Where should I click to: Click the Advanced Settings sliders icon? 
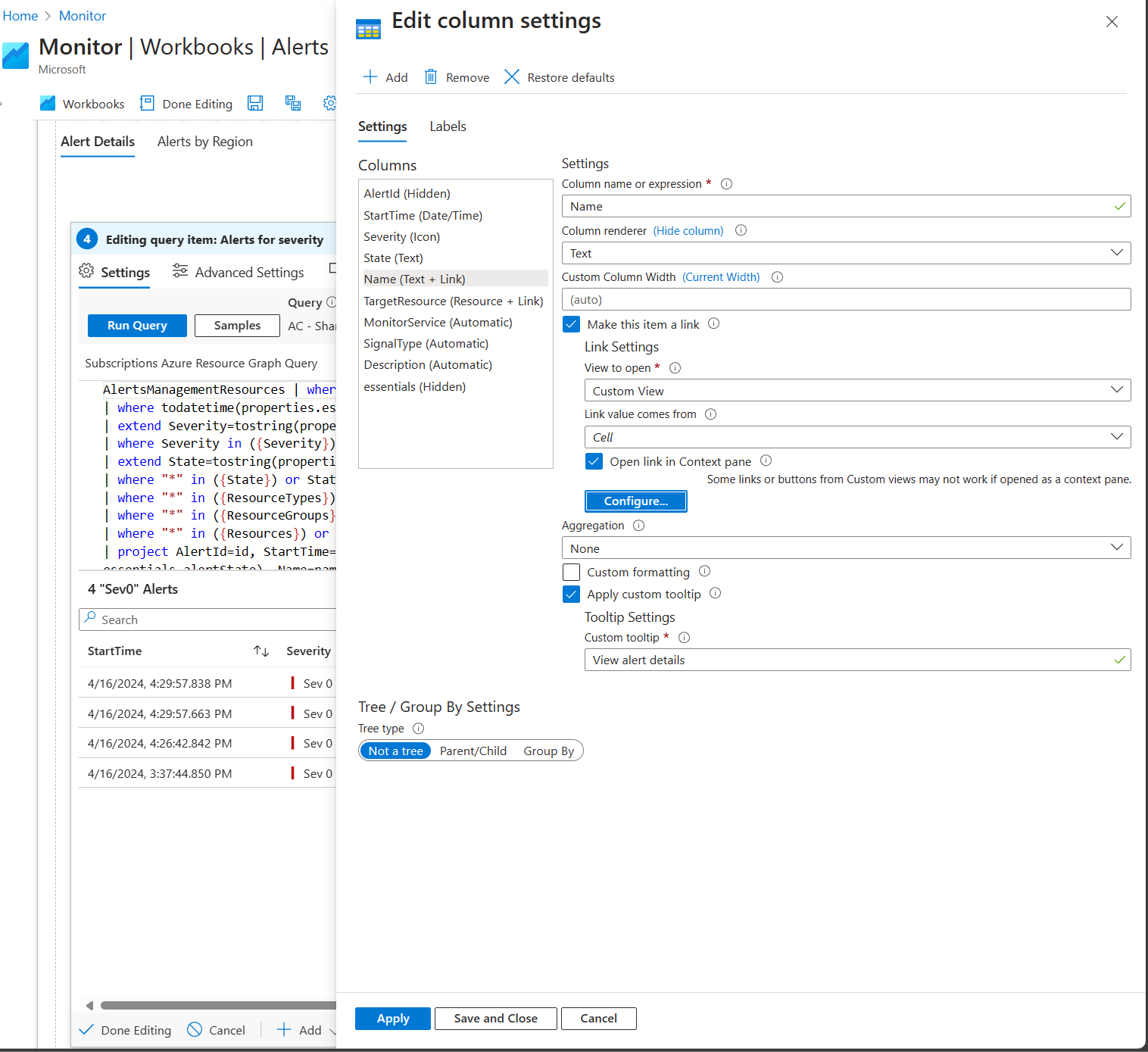180,271
